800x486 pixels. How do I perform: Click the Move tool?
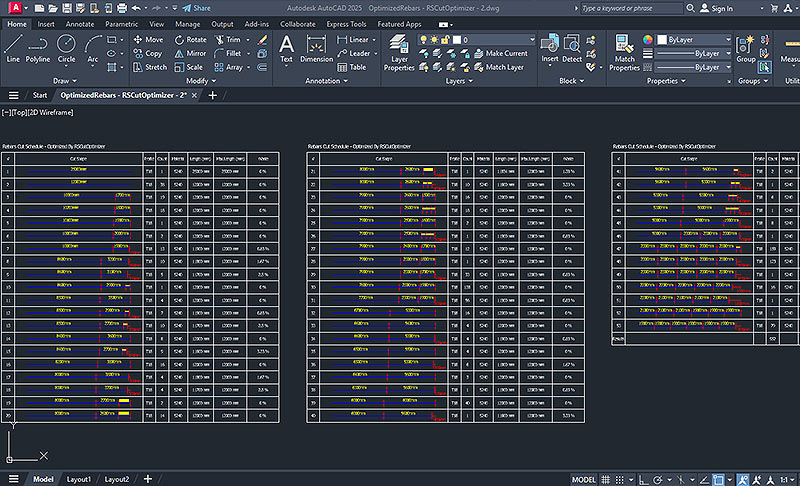[148, 39]
